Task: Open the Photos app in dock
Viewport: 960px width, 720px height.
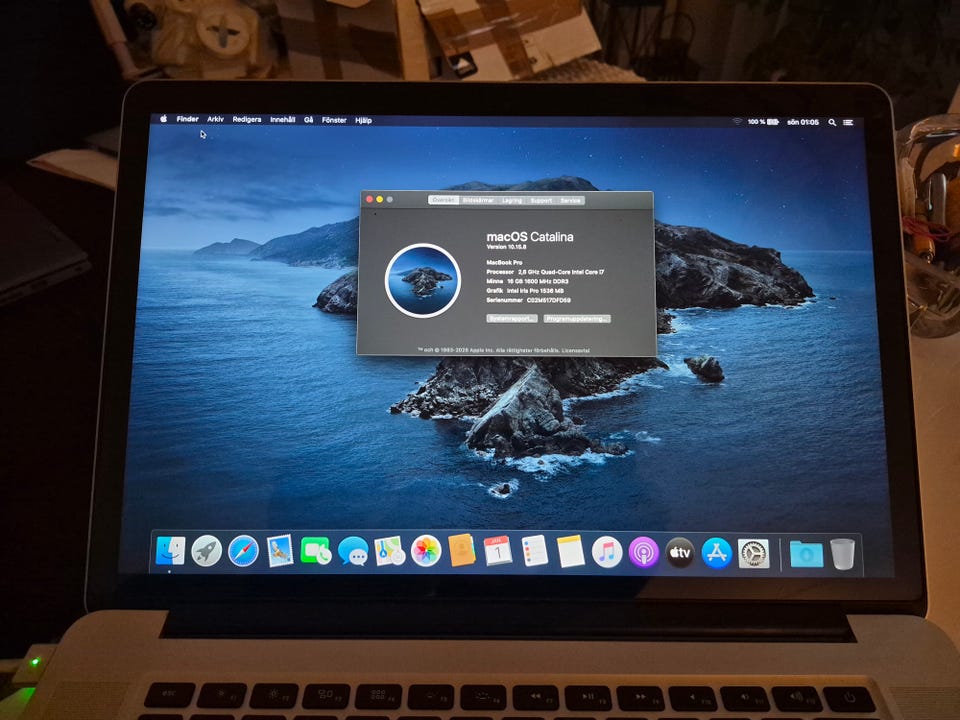Action: pyautogui.click(x=426, y=550)
